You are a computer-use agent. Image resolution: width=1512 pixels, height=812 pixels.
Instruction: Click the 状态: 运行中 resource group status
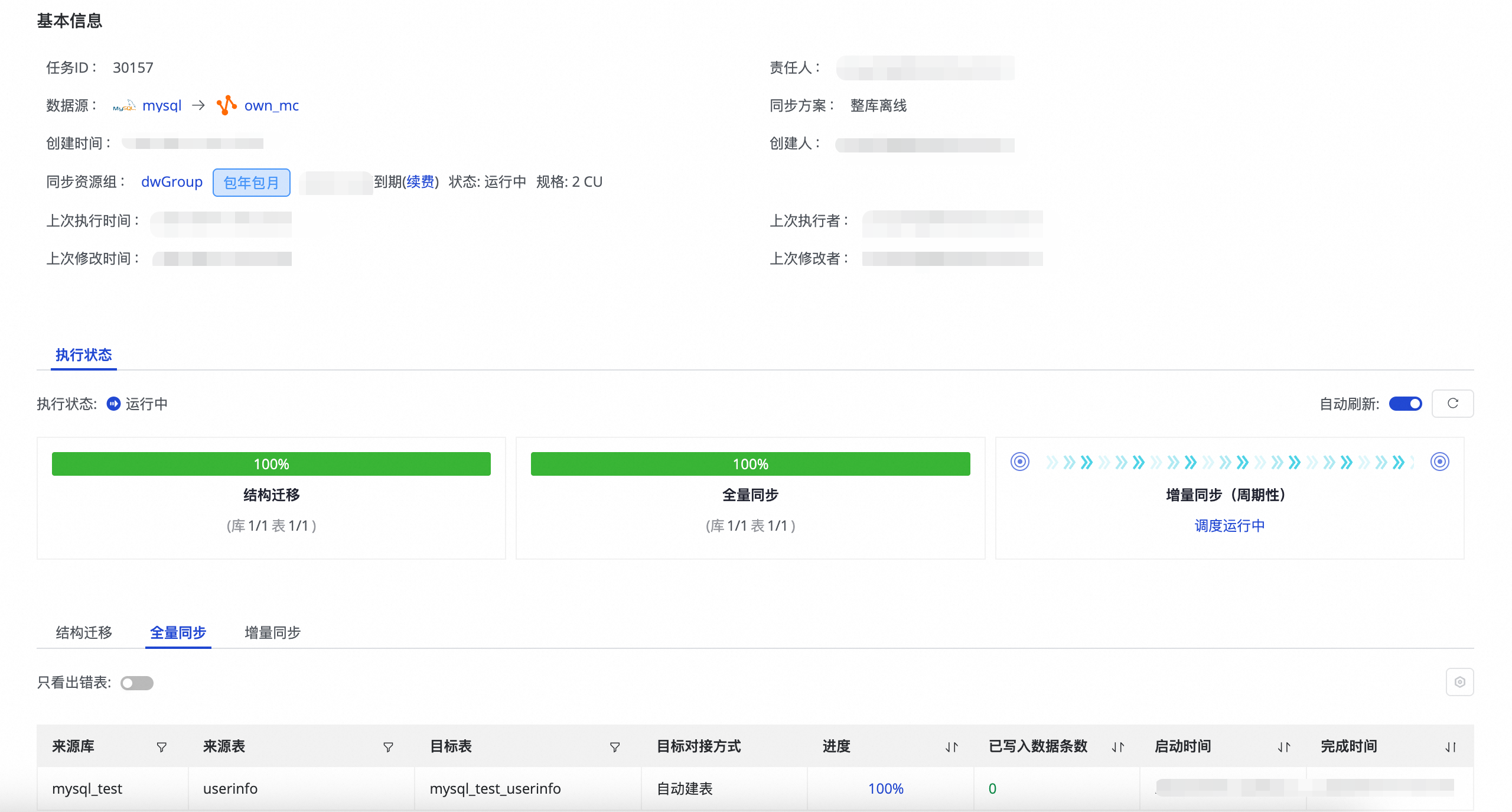click(x=487, y=181)
